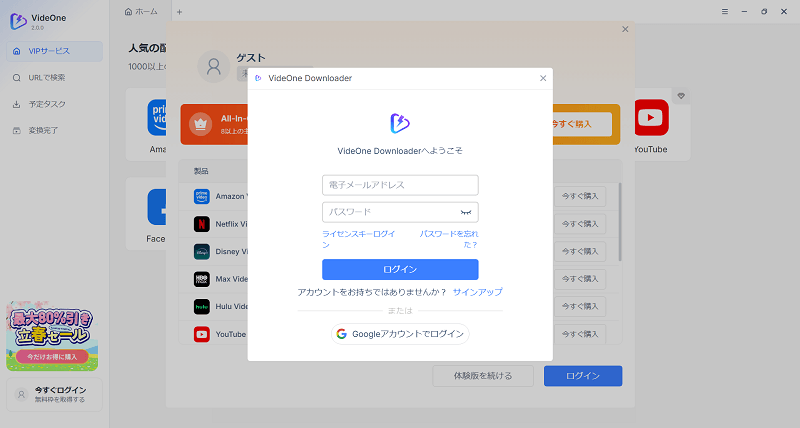The height and width of the screenshot is (428, 800).
Task: Click the サインアップ link
Action: 478,292
